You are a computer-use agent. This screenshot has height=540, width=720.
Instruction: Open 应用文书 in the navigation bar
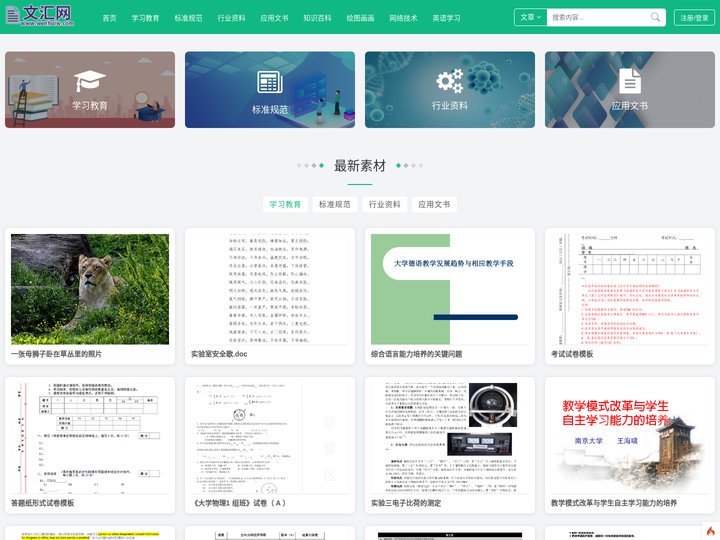click(274, 18)
